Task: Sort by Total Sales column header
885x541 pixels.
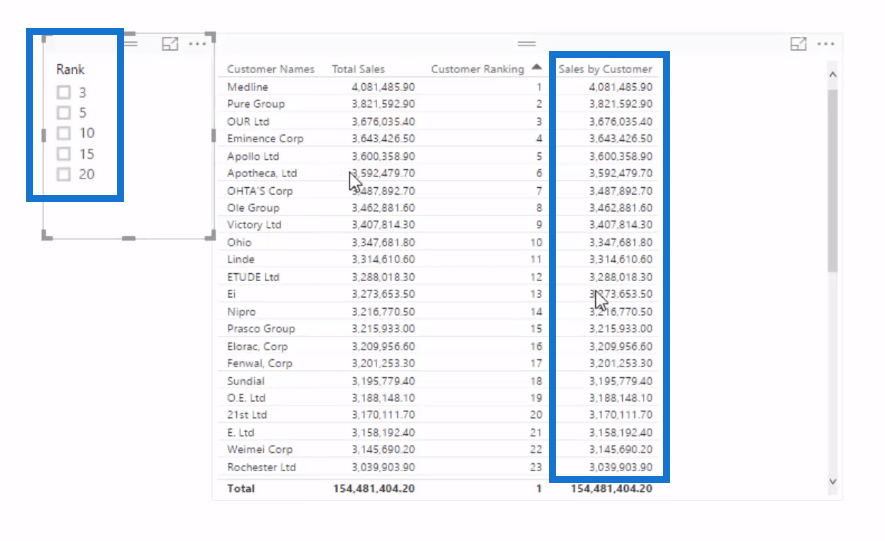Action: click(x=358, y=69)
